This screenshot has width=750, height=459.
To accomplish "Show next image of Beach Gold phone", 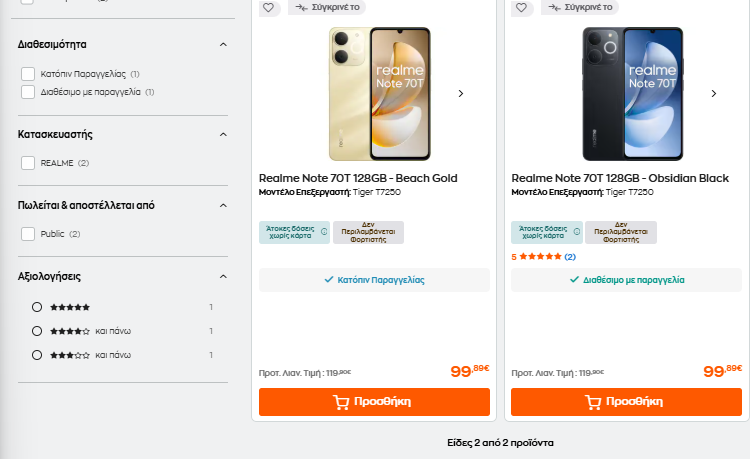I will point(461,94).
